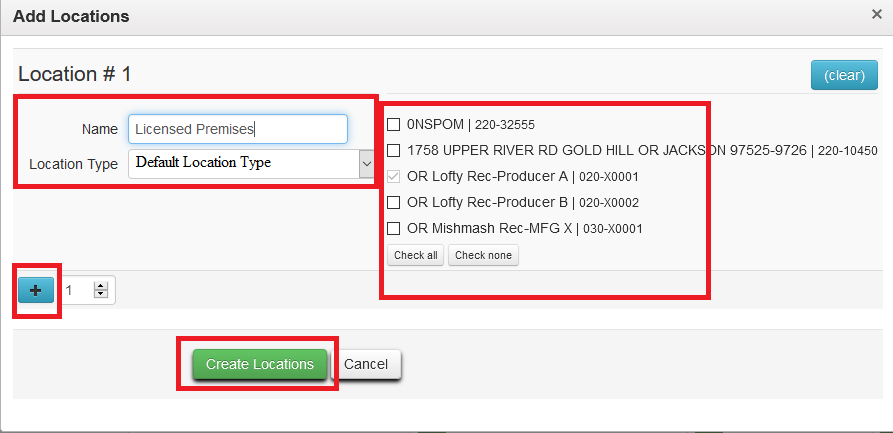Click the green Create Locations button
This screenshot has width=893, height=433.
(259, 365)
